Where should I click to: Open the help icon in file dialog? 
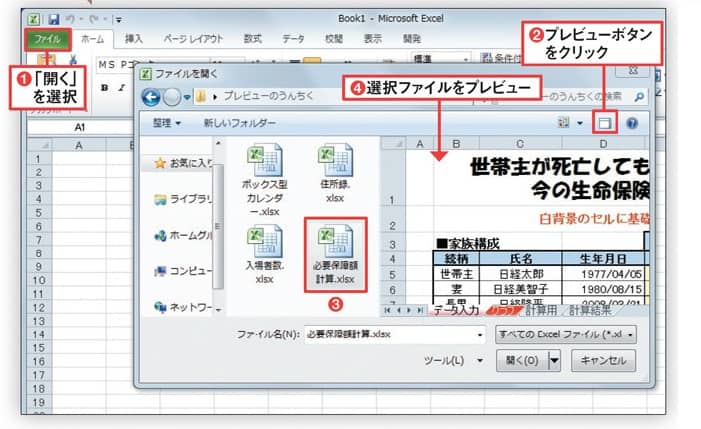pos(632,122)
